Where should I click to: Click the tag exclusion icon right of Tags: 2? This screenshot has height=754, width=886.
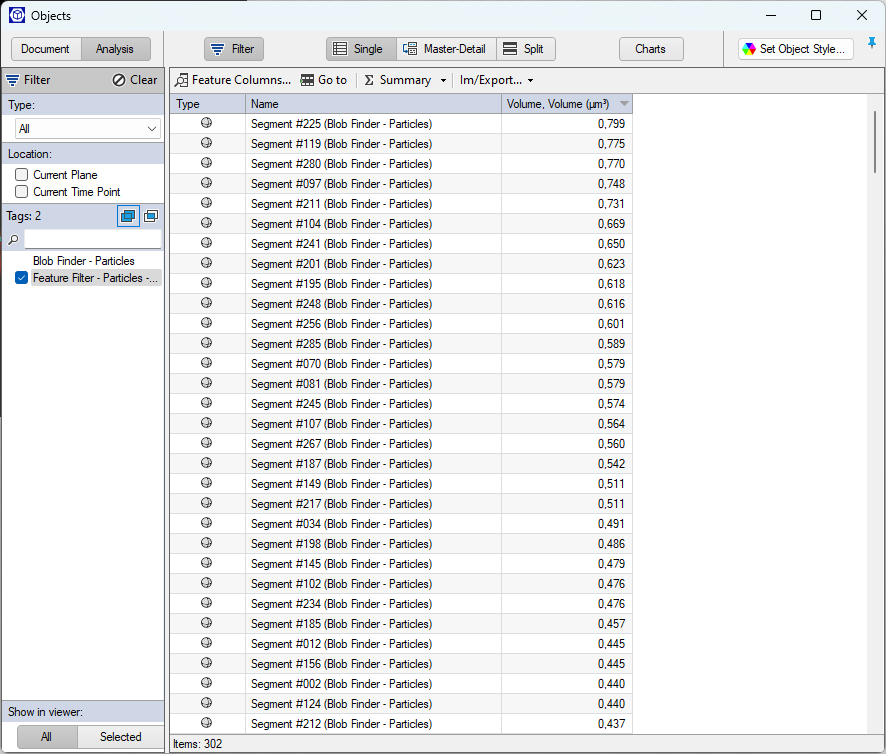151,215
